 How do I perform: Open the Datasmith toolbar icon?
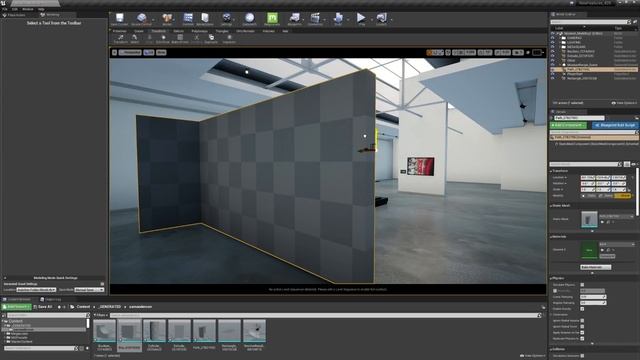tap(249, 19)
